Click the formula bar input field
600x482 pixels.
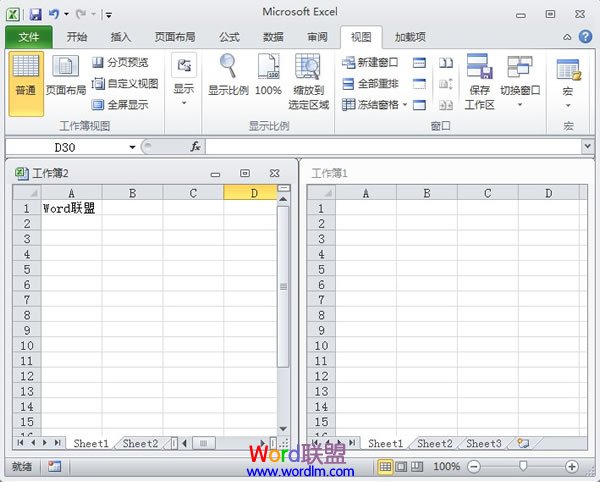point(393,147)
